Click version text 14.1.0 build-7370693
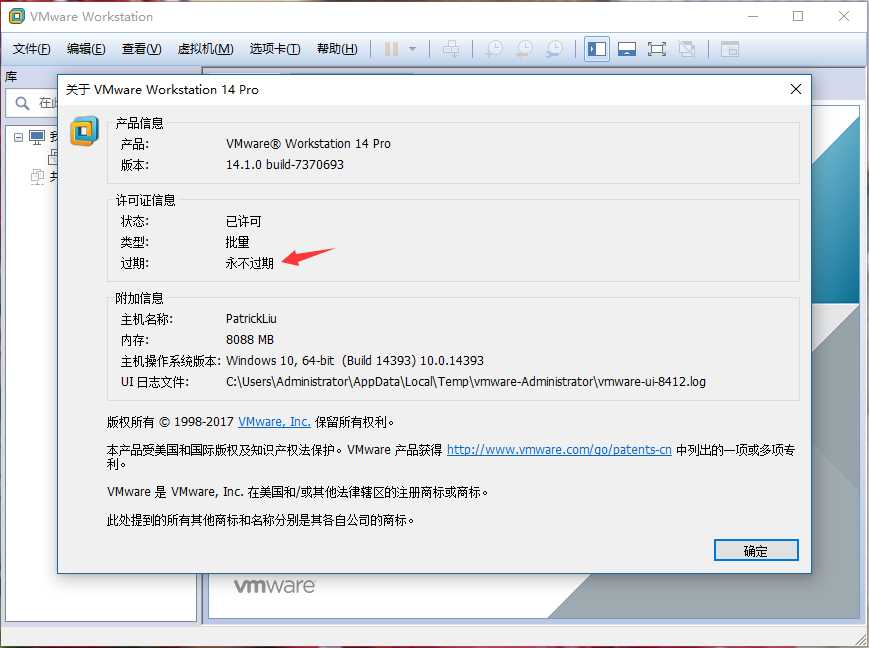 [x=285, y=165]
